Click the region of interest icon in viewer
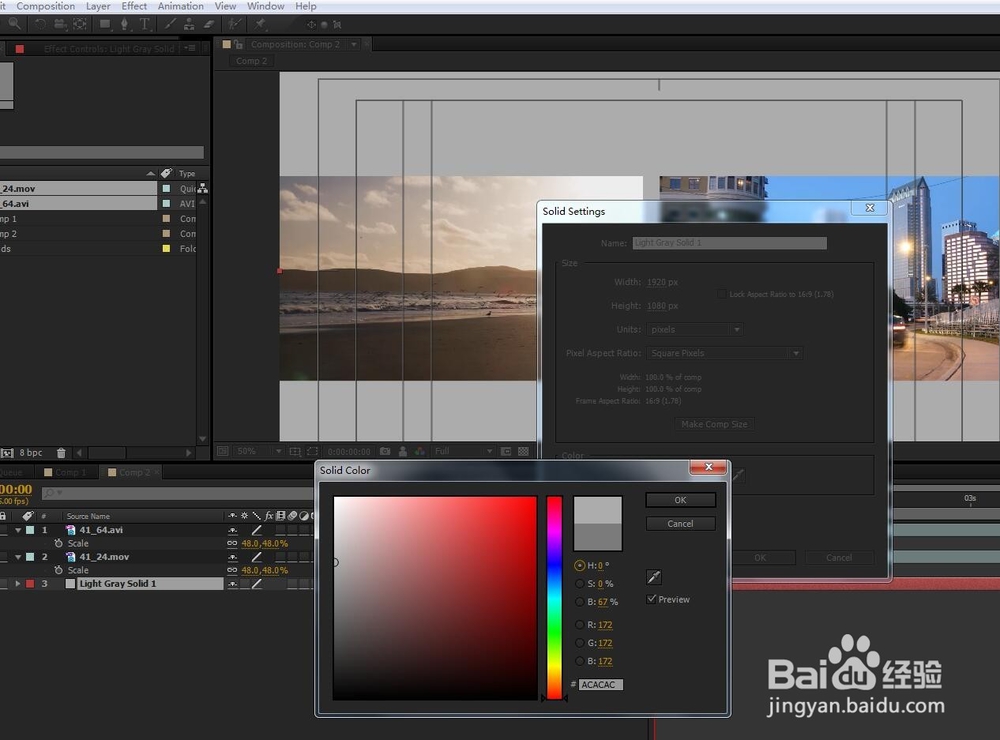1000x740 pixels. click(312, 451)
